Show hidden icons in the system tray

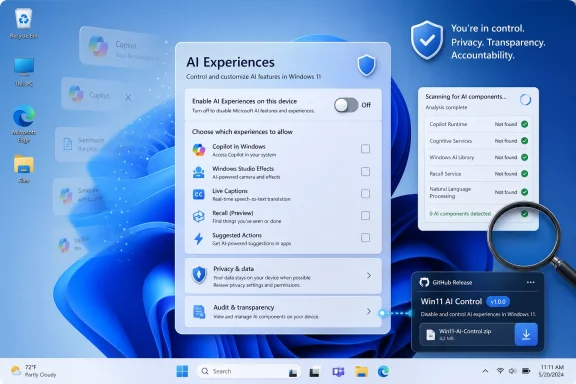(485, 371)
